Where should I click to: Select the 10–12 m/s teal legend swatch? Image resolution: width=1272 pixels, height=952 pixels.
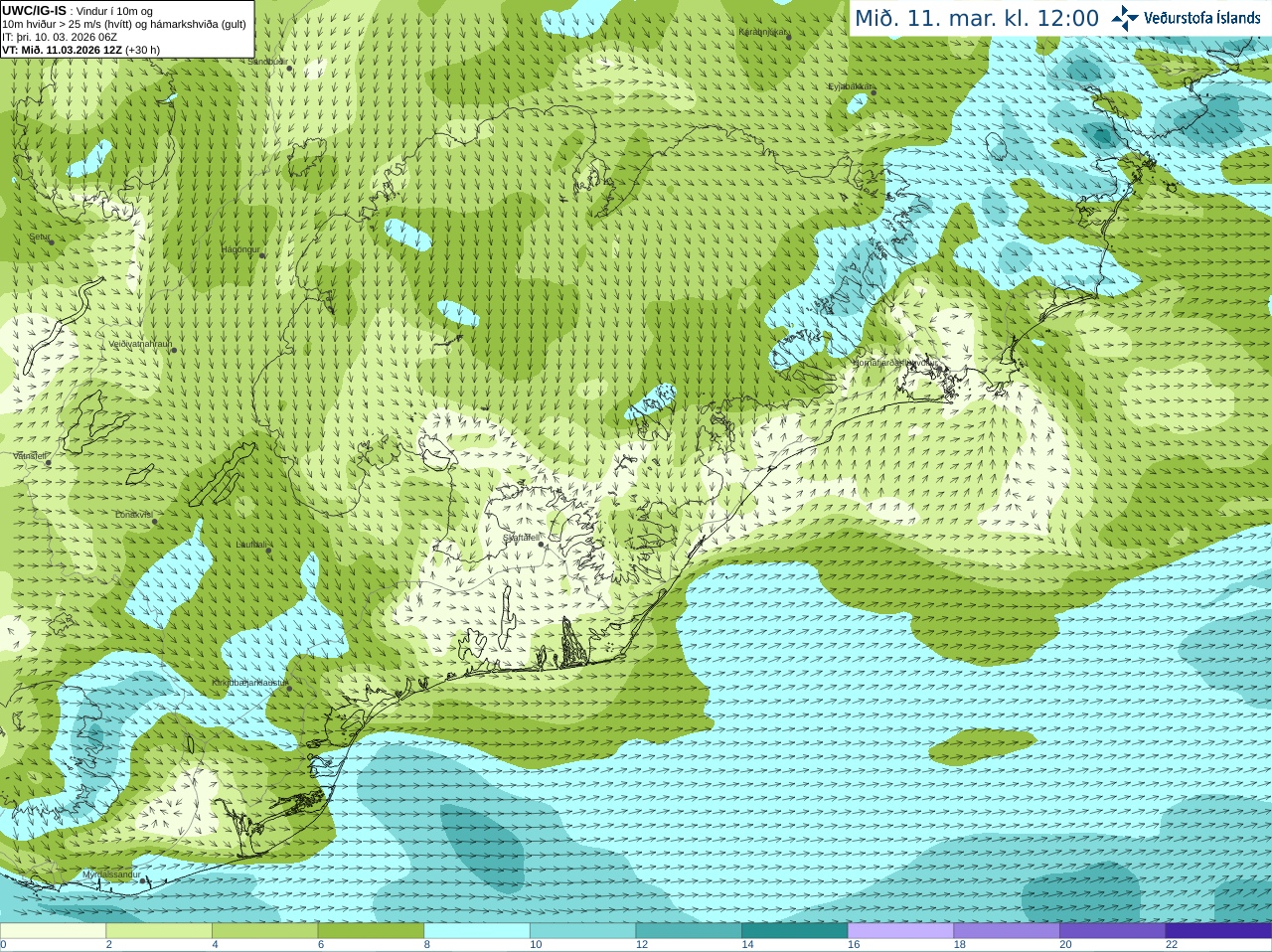(582, 931)
